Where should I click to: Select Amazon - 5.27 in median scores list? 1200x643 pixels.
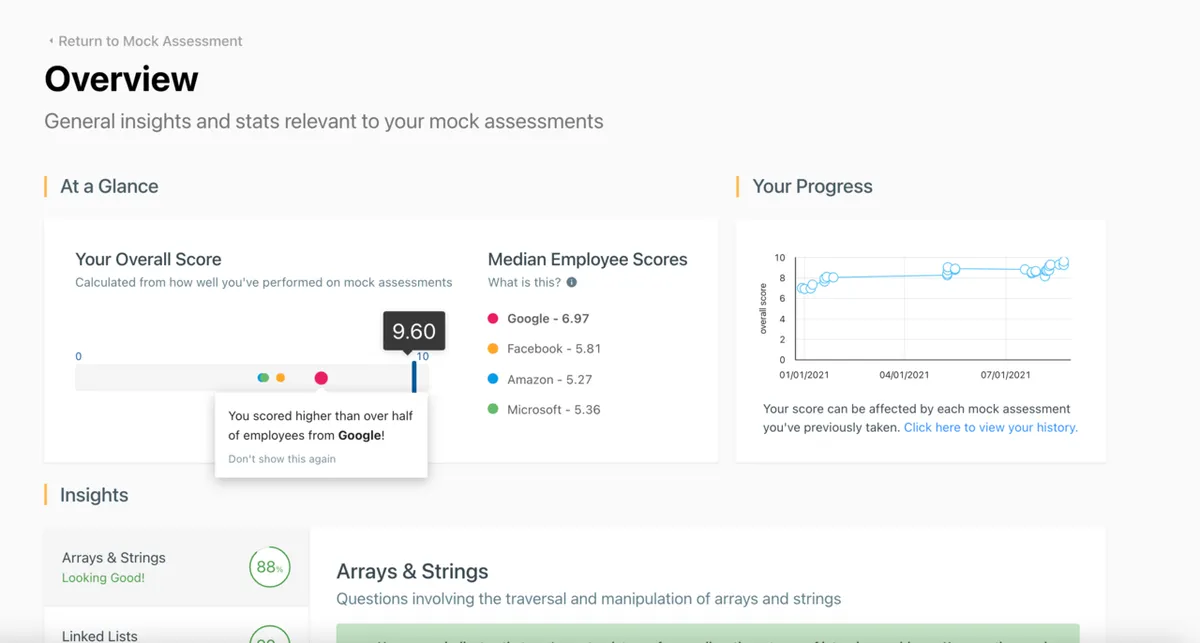549,380
